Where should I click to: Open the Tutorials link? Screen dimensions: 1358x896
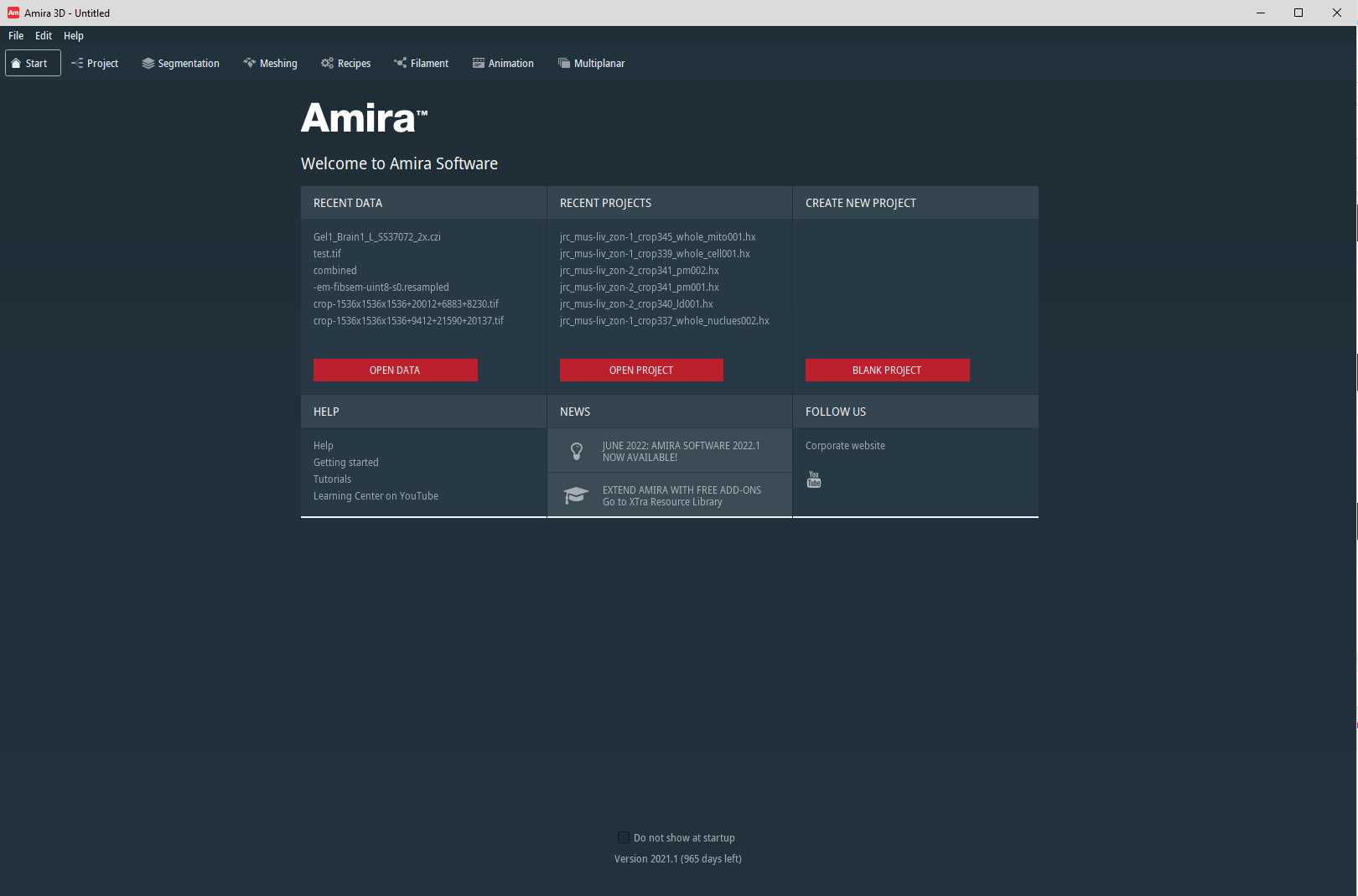coord(332,479)
